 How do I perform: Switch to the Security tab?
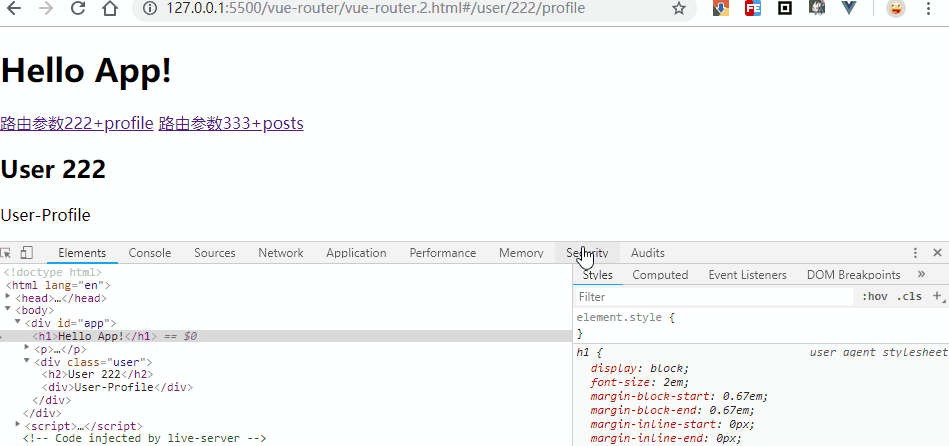tap(587, 253)
